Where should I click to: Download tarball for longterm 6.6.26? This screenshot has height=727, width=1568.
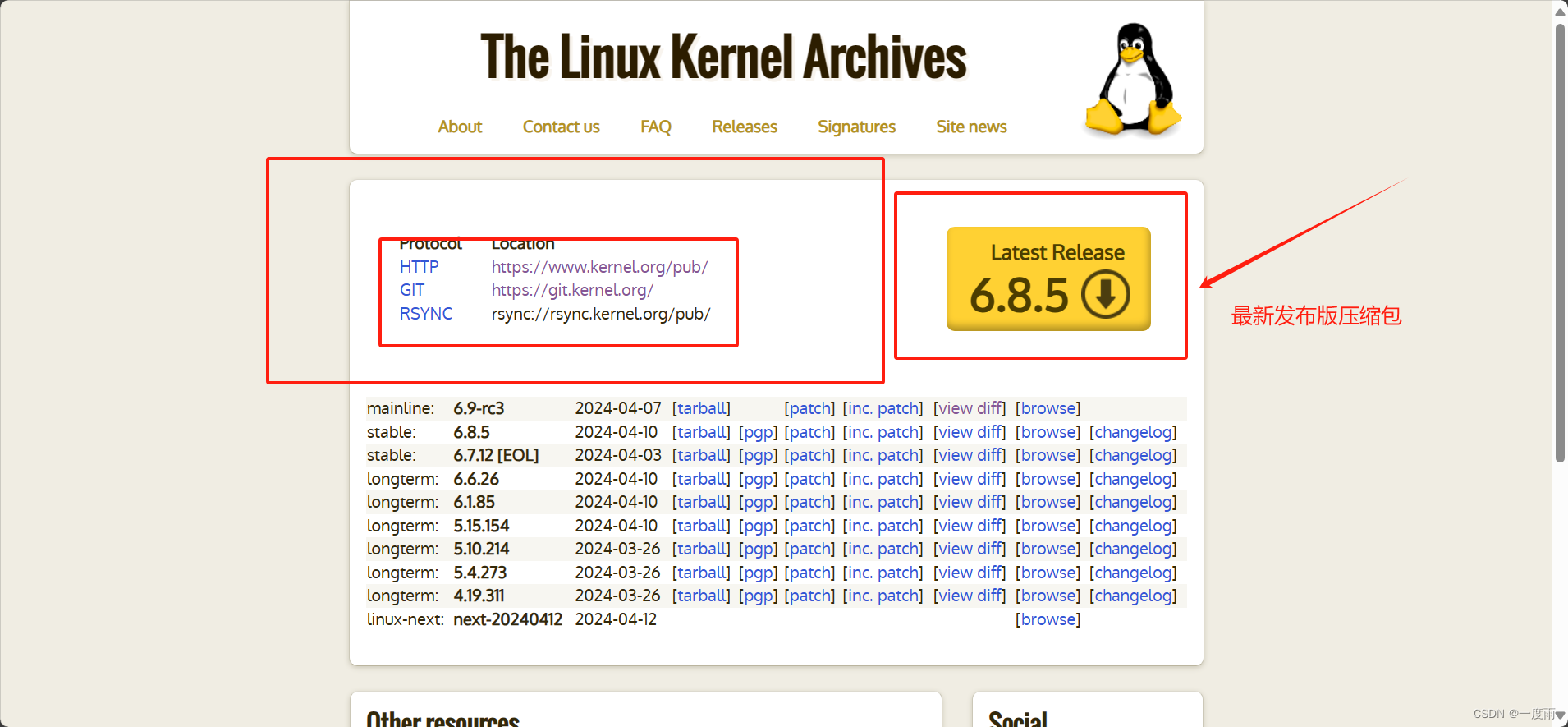click(x=701, y=479)
